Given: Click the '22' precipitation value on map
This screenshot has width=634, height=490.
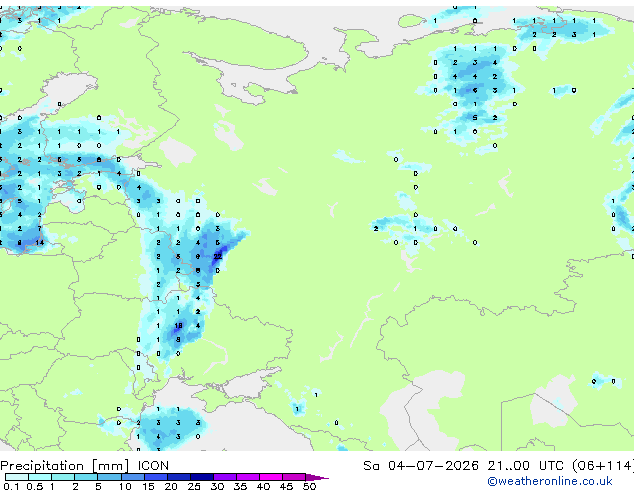Looking at the screenshot, I should pos(218,256).
